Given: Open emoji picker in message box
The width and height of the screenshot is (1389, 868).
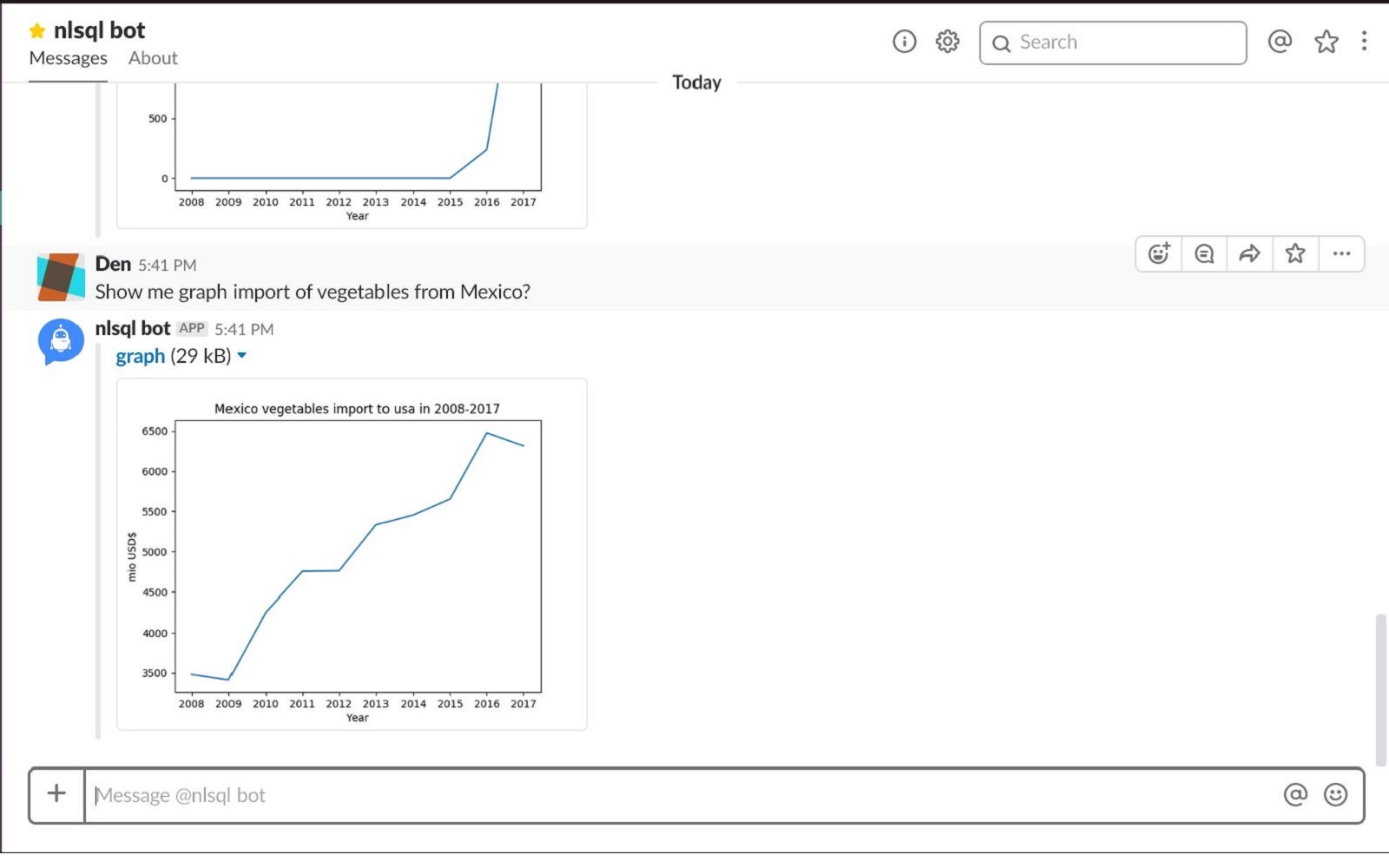Looking at the screenshot, I should [x=1335, y=794].
